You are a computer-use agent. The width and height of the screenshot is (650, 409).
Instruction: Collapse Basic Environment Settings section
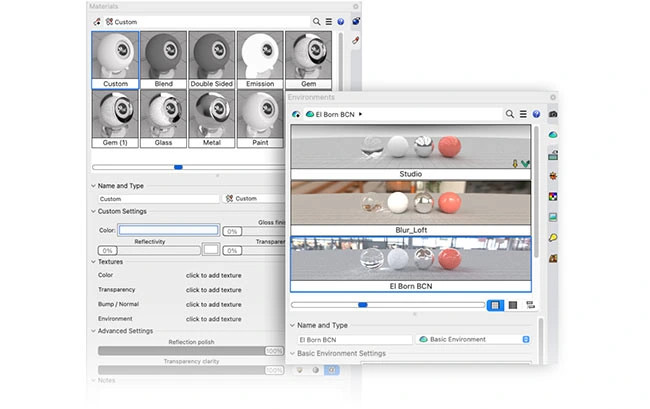click(292, 353)
